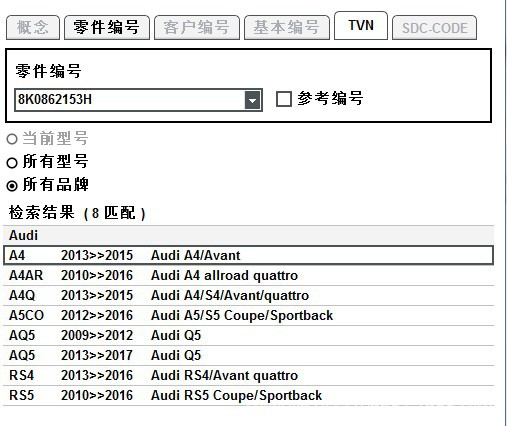Select the RS5 Audi RS5 Coupe/Sportback row
Image resolution: width=507 pixels, height=426 pixels.
click(x=248, y=395)
